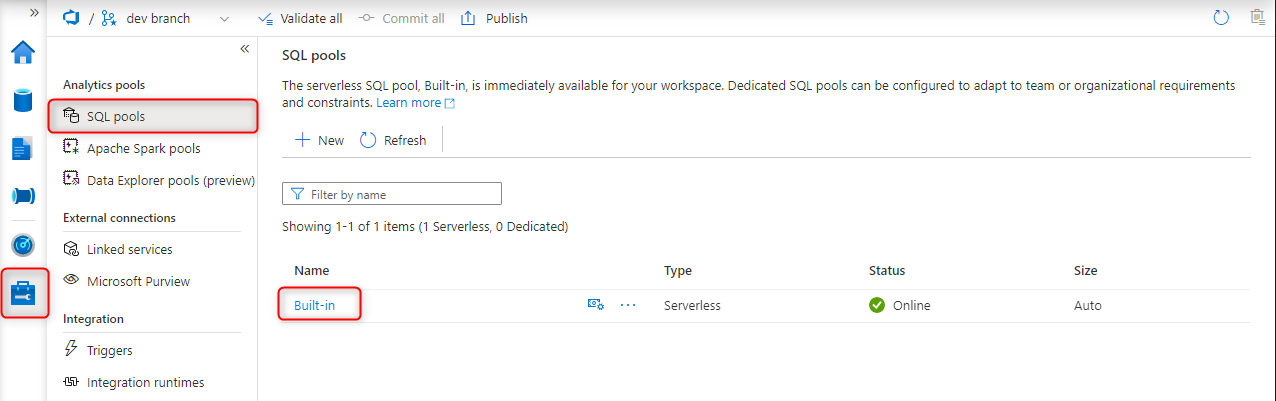Open the Develop hub icon
The image size is (1276, 401).
coord(22,148)
